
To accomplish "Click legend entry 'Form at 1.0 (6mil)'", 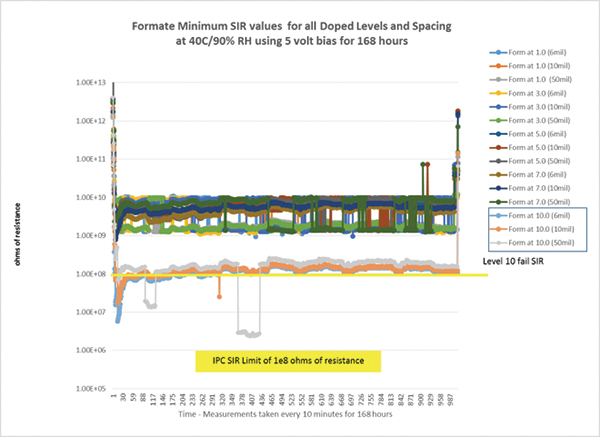I will click(528, 52).
